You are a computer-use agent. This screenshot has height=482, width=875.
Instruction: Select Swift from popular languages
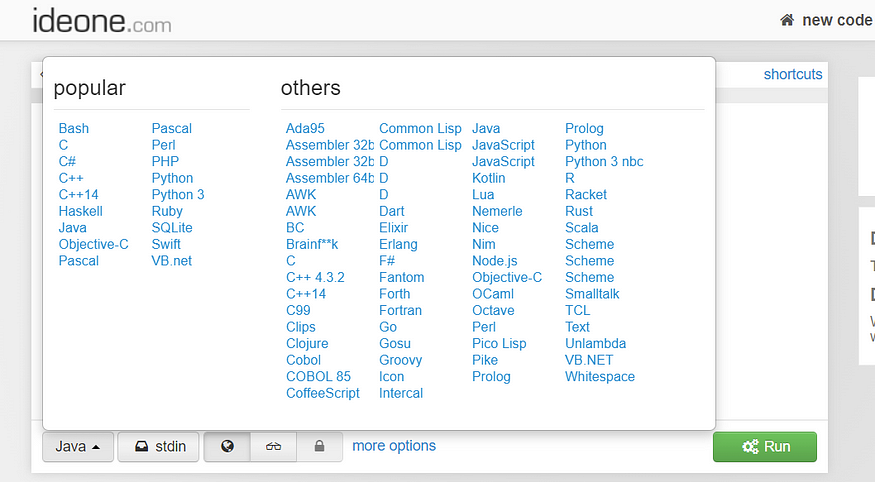[166, 244]
